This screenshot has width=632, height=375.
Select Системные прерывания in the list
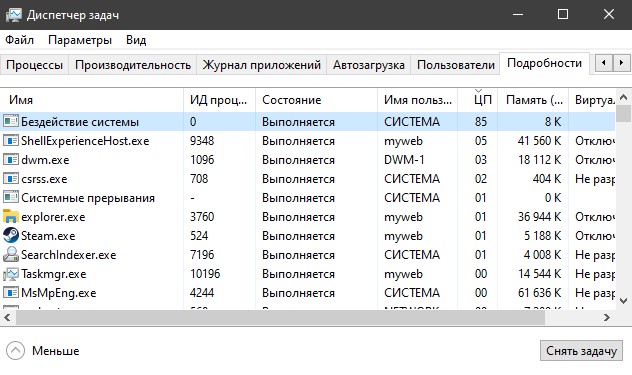(x=88, y=198)
